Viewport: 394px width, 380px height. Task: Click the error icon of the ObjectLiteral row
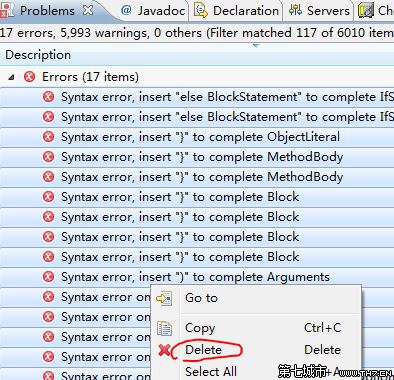[48, 137]
